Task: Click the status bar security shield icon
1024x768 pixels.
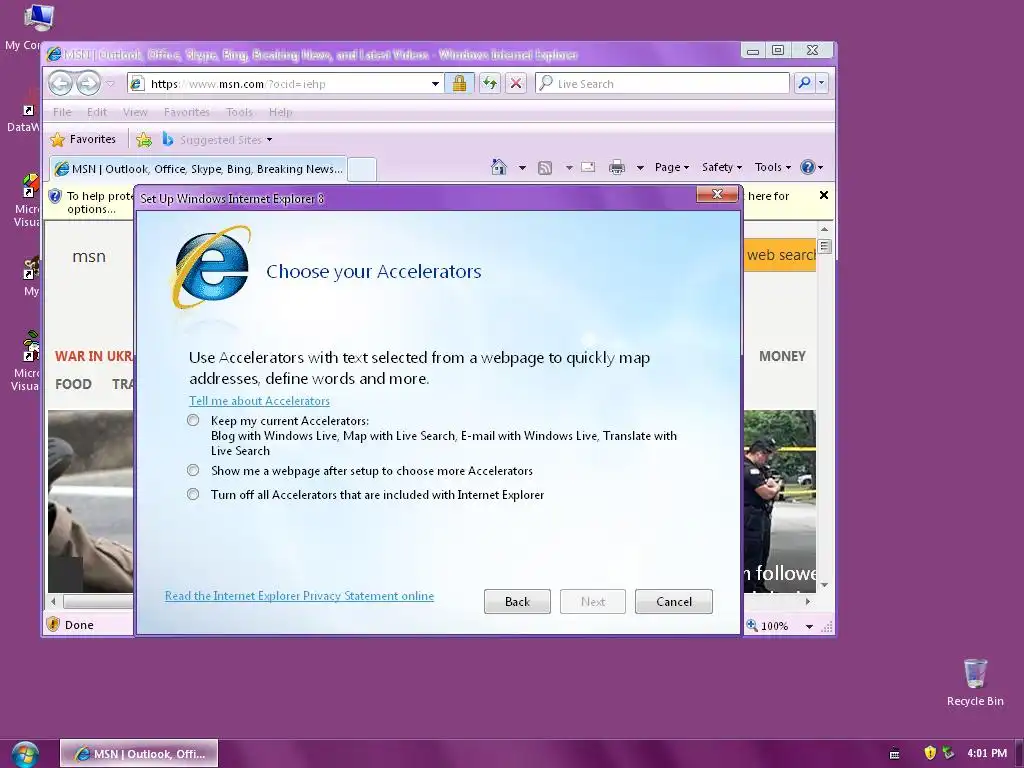Action: (53, 624)
